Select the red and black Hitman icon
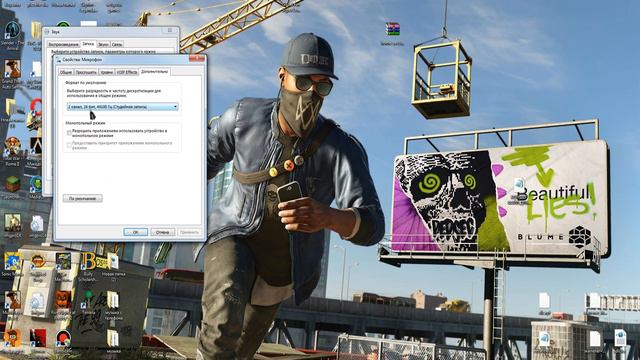Screen dimensions: 640x360 pyautogui.click(x=38, y=339)
